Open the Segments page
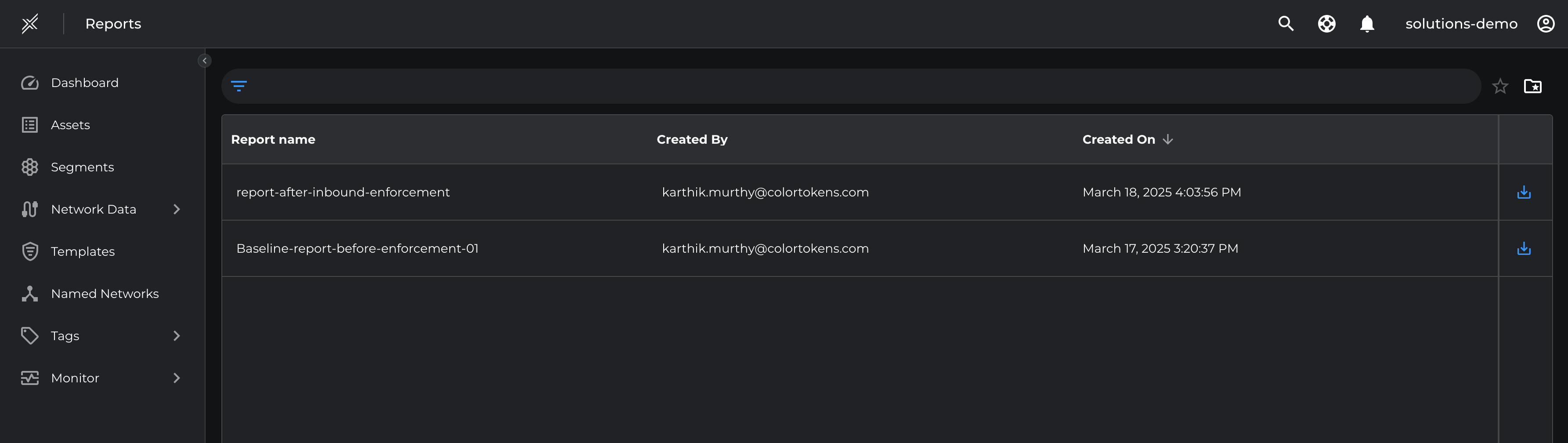 point(82,167)
